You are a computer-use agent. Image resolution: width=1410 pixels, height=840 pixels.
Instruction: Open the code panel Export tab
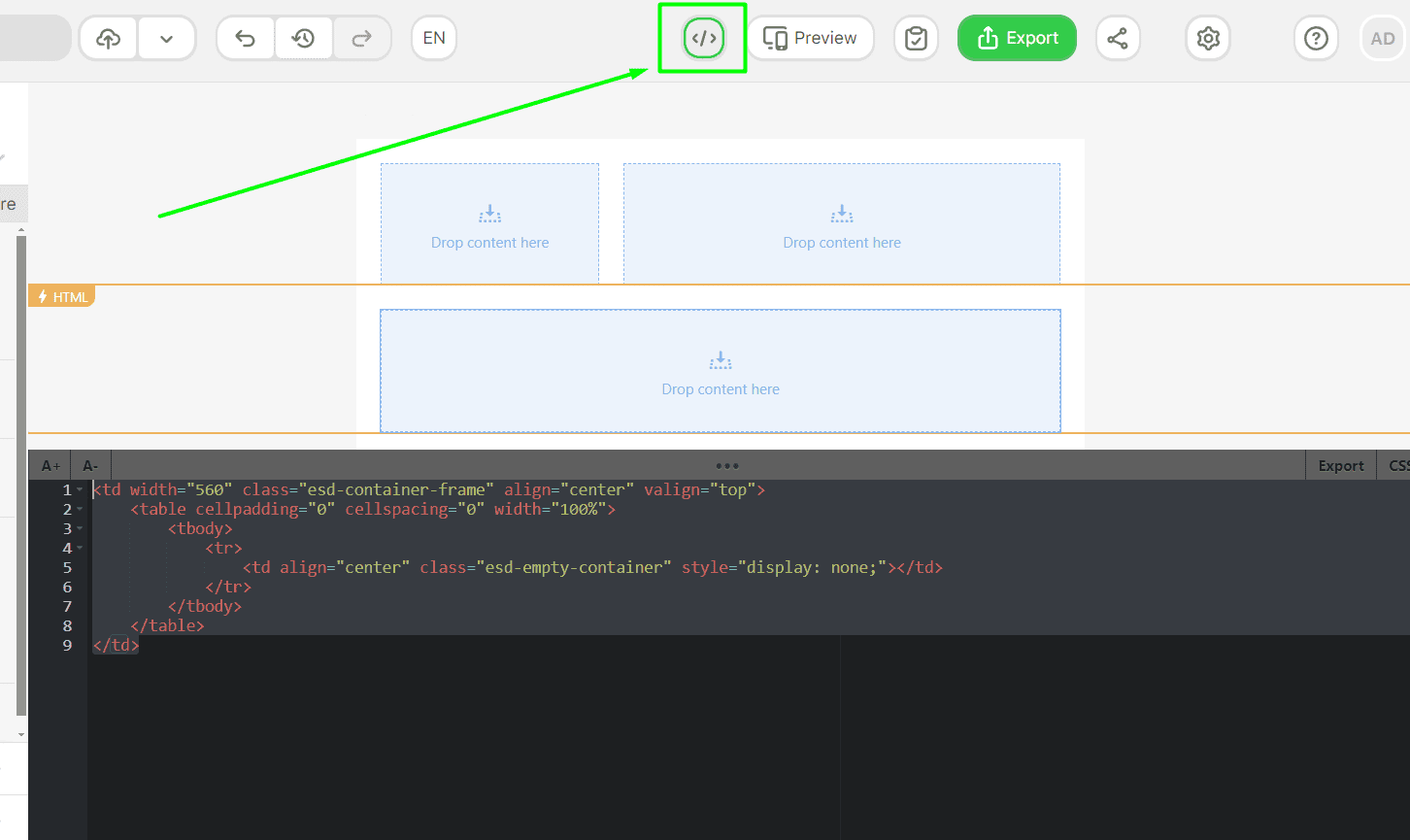click(x=1340, y=465)
